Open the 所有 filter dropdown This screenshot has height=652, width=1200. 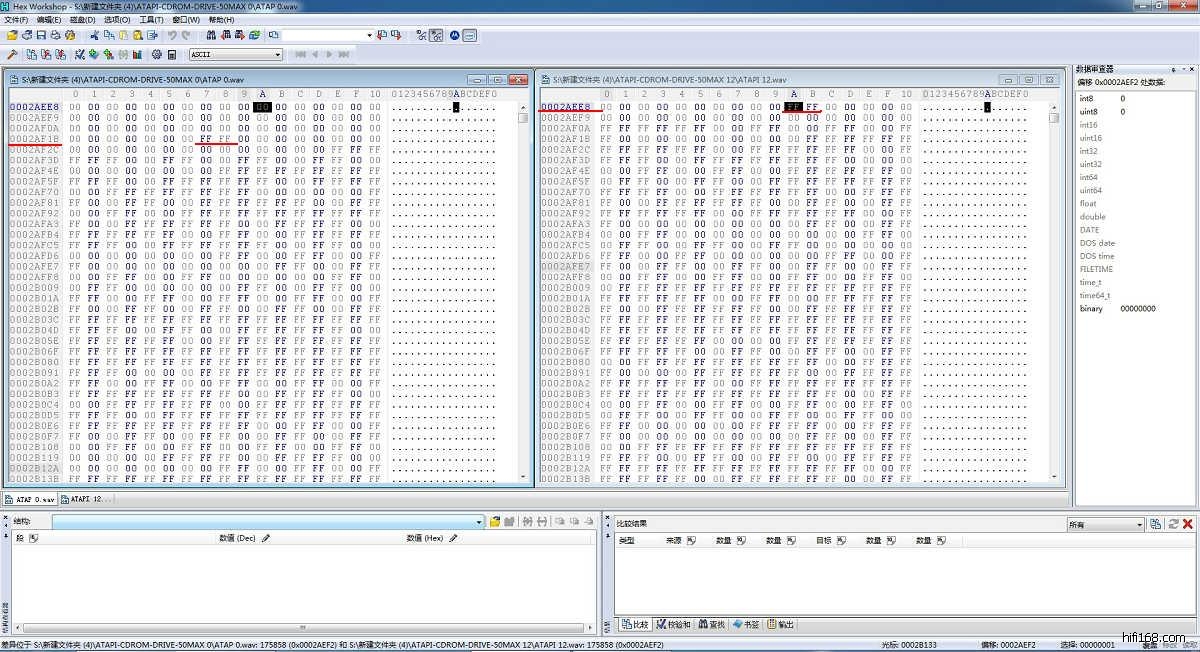[x=1139, y=524]
